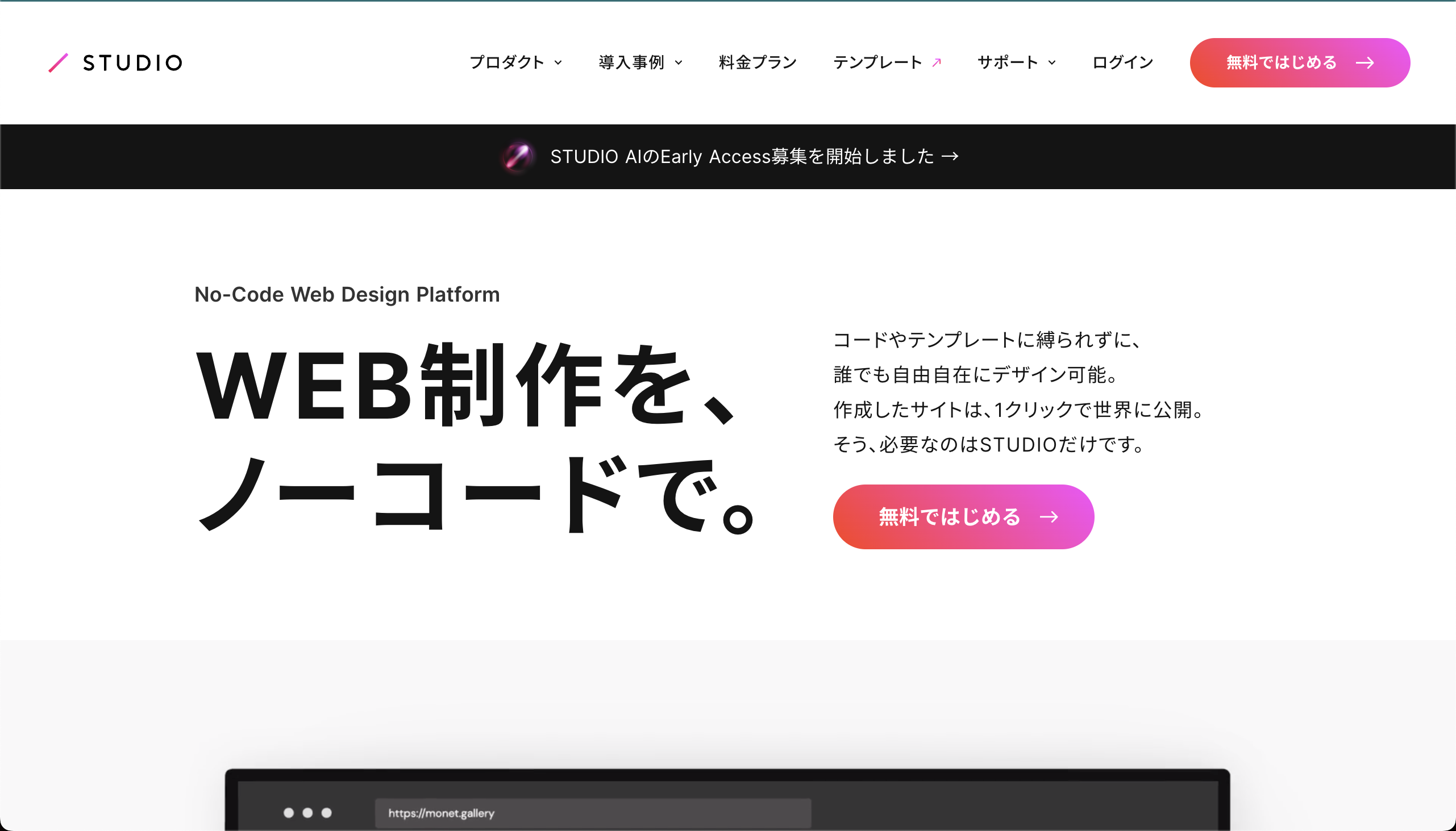The height and width of the screenshot is (831, 1456).
Task: Click the STUDIO AI orb icon in banner
Action: (x=518, y=156)
